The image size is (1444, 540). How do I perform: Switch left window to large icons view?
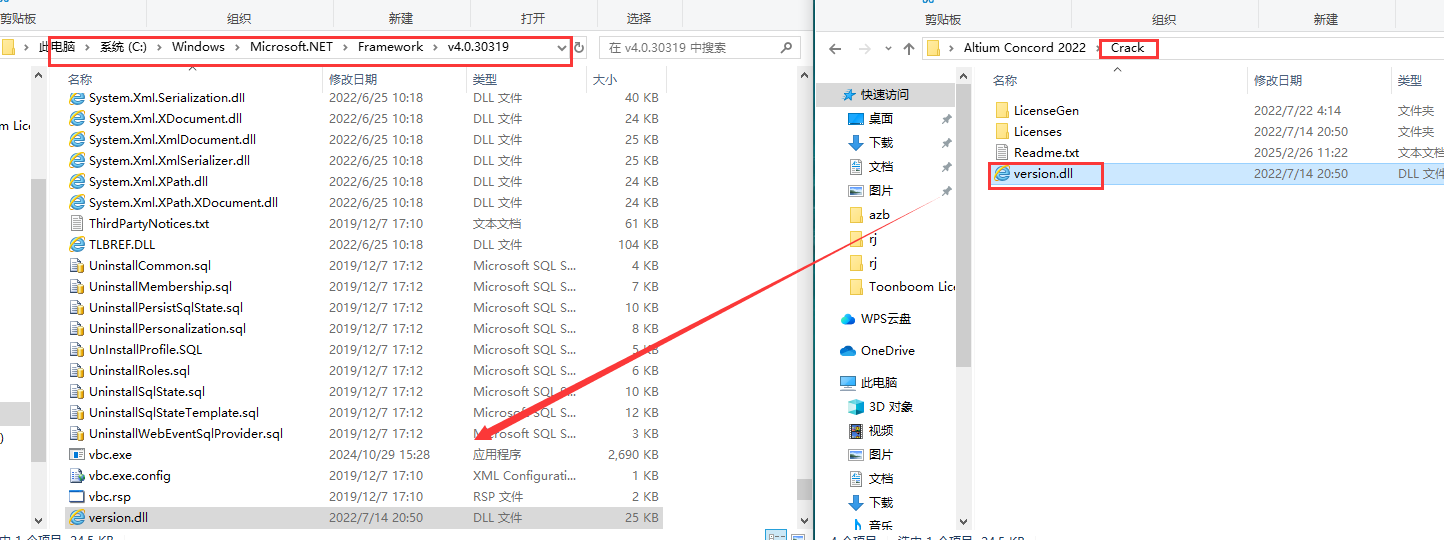(x=796, y=536)
